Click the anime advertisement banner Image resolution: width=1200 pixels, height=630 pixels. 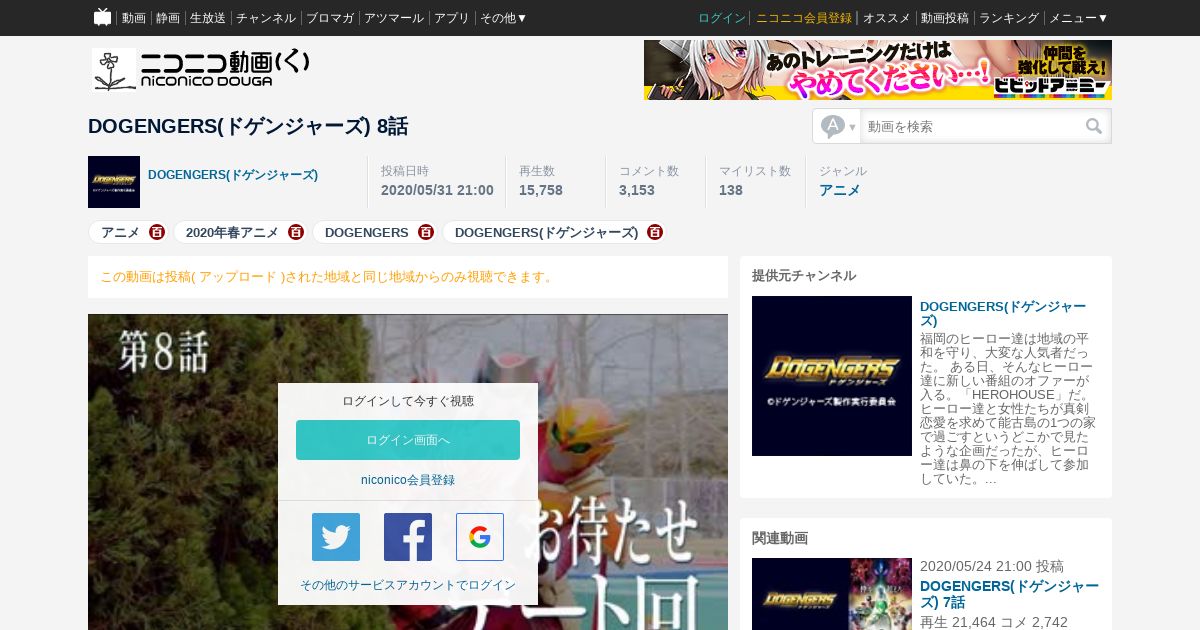(x=878, y=70)
